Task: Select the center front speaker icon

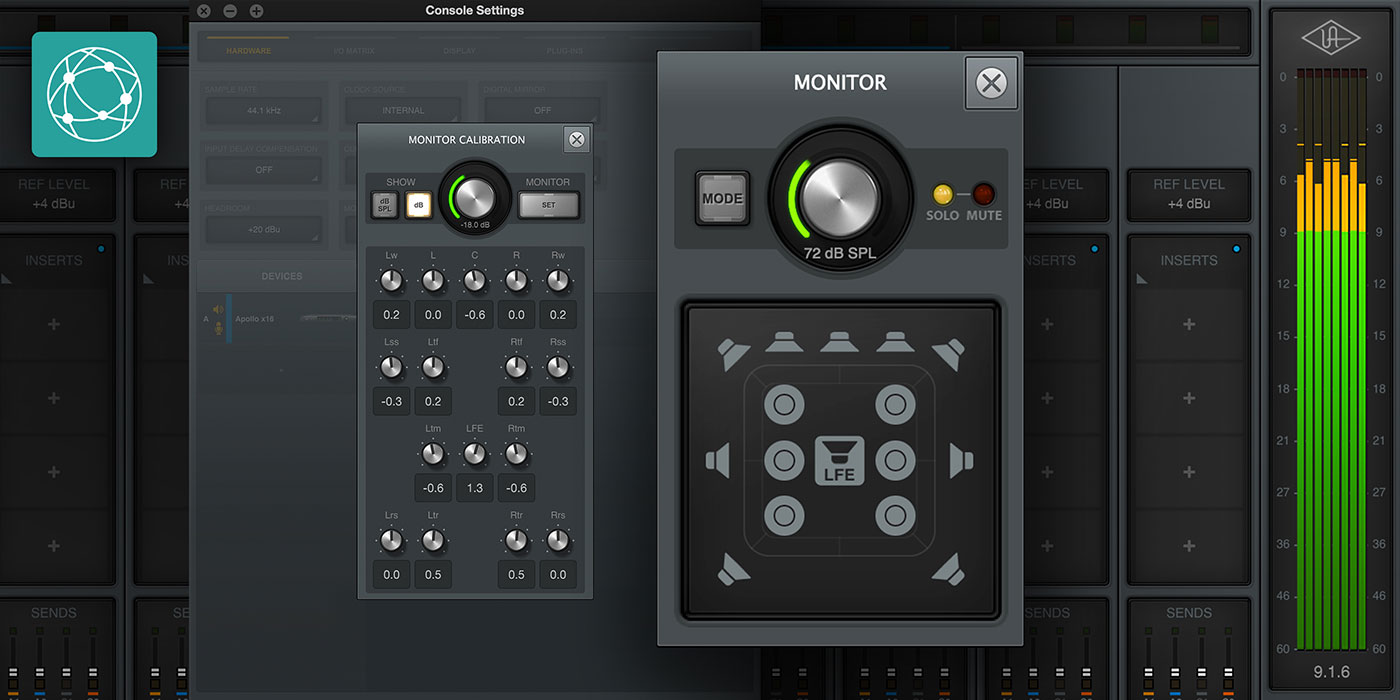Action: [x=839, y=342]
